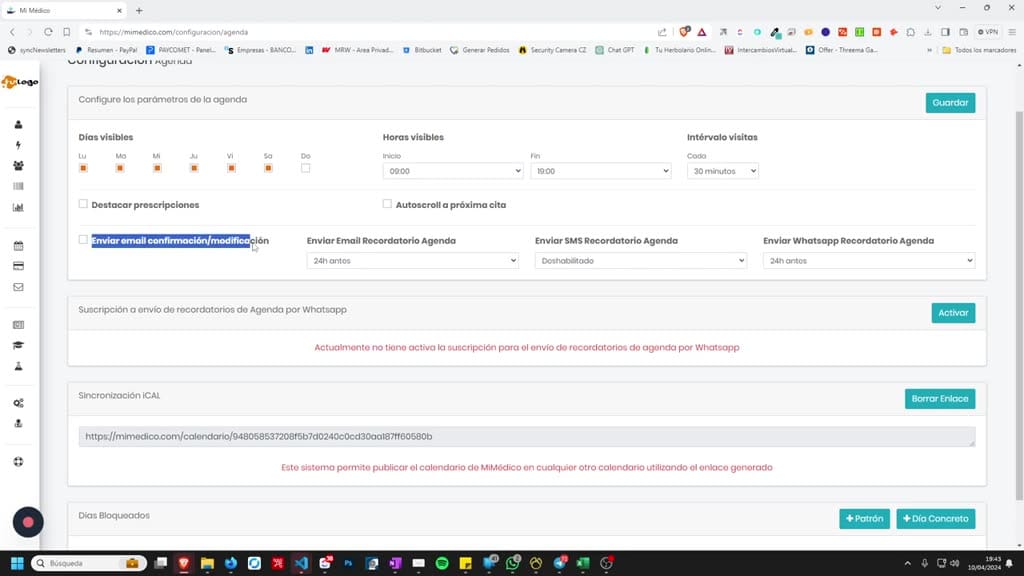Open the bar chart statistics sidebar icon
Image resolution: width=1024 pixels, height=576 pixels.
click(18, 207)
